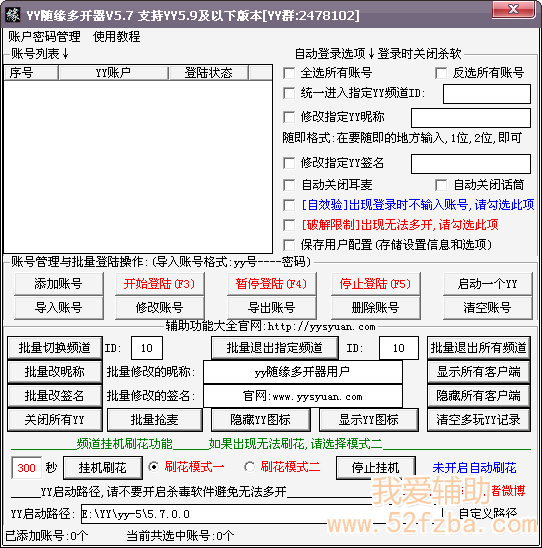Enable 保存用户配置 checkbox
This screenshot has width=542, height=548.
pos(289,245)
